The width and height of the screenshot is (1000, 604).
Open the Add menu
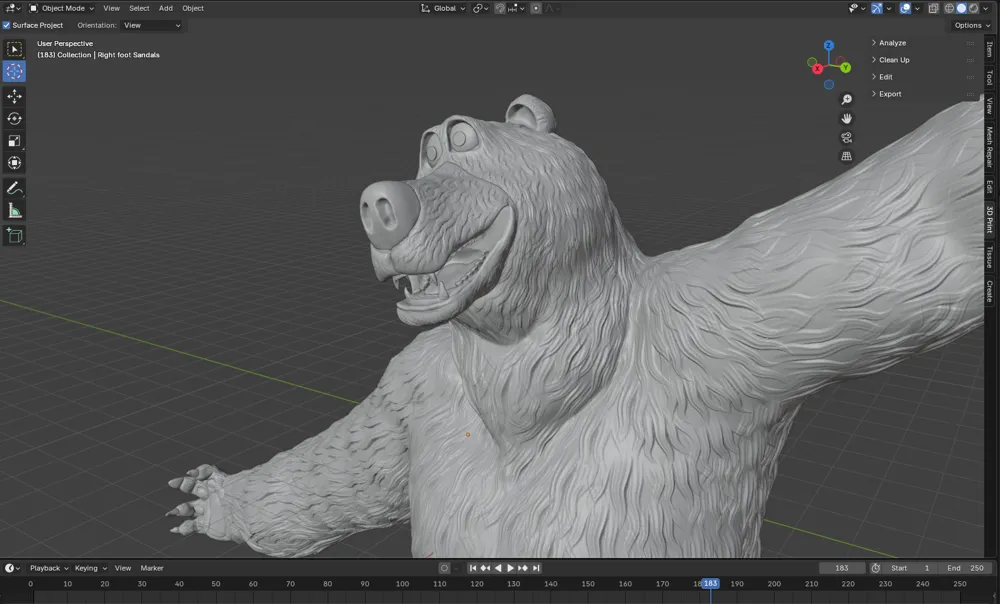click(166, 8)
